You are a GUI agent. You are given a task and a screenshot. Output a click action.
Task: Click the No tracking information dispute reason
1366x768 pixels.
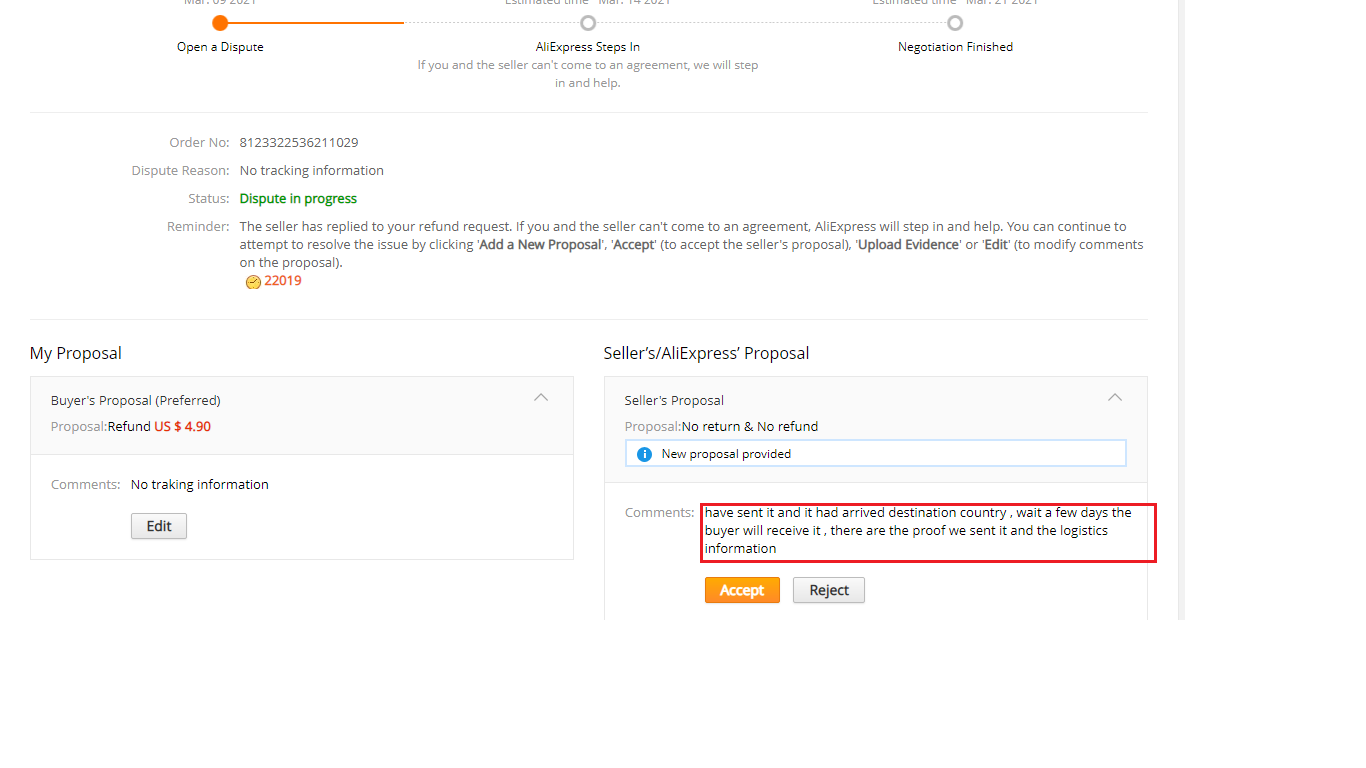pos(312,171)
